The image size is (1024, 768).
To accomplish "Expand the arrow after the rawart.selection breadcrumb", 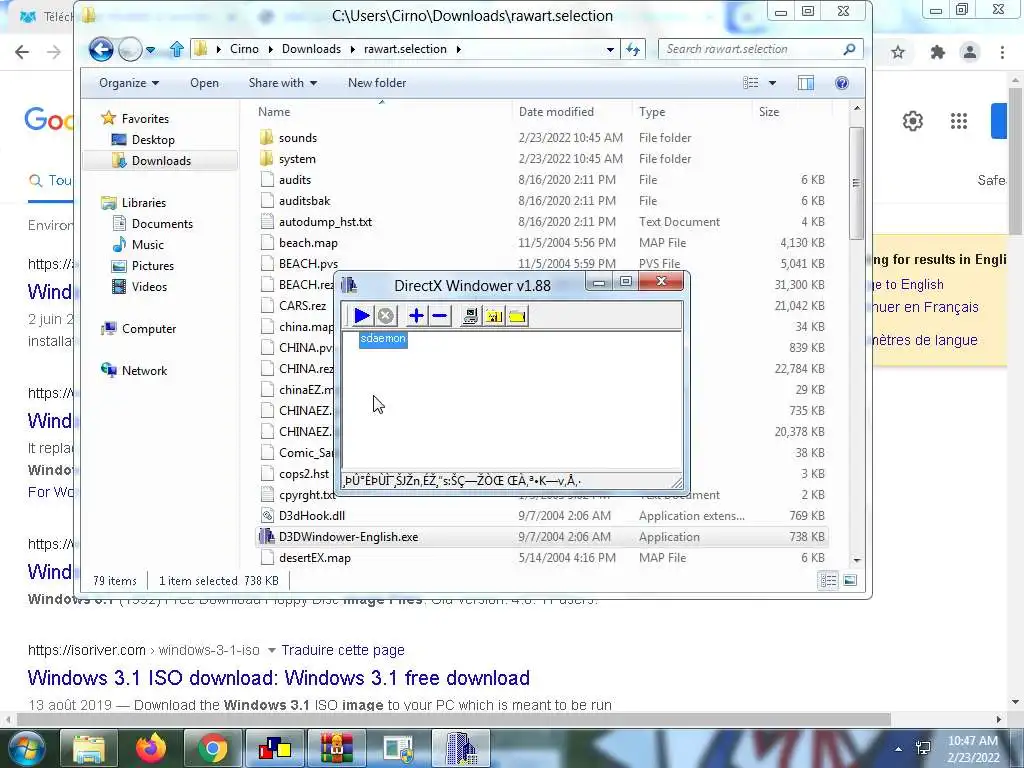I will point(458,50).
